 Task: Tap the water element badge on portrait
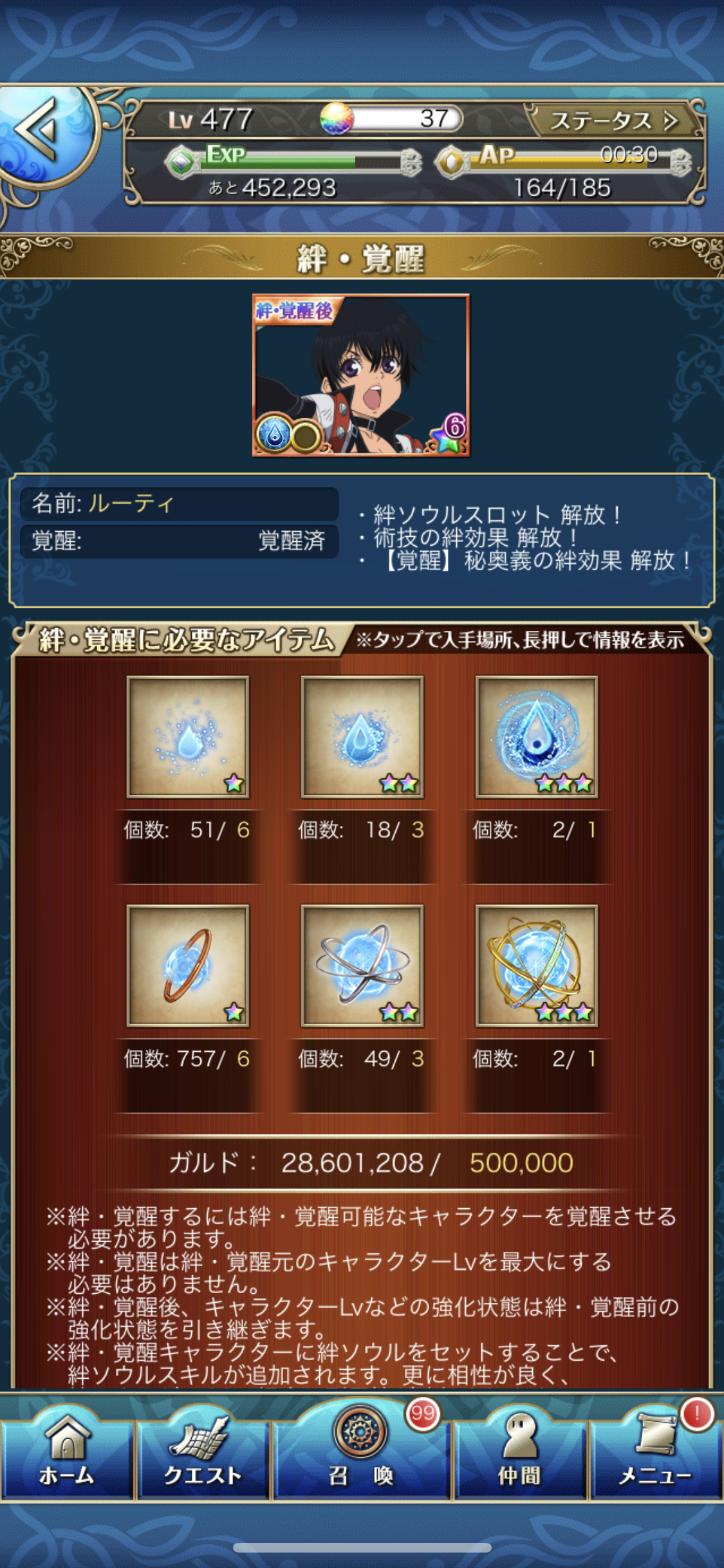point(274,434)
